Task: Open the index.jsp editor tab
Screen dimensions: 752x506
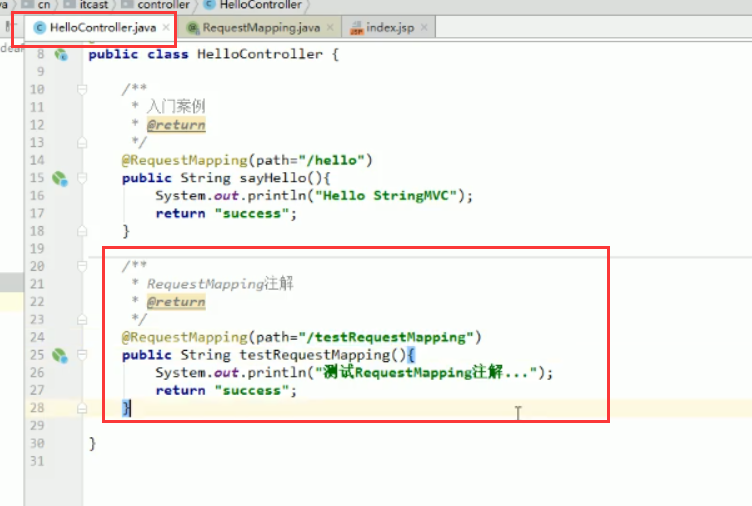Action: 390,28
